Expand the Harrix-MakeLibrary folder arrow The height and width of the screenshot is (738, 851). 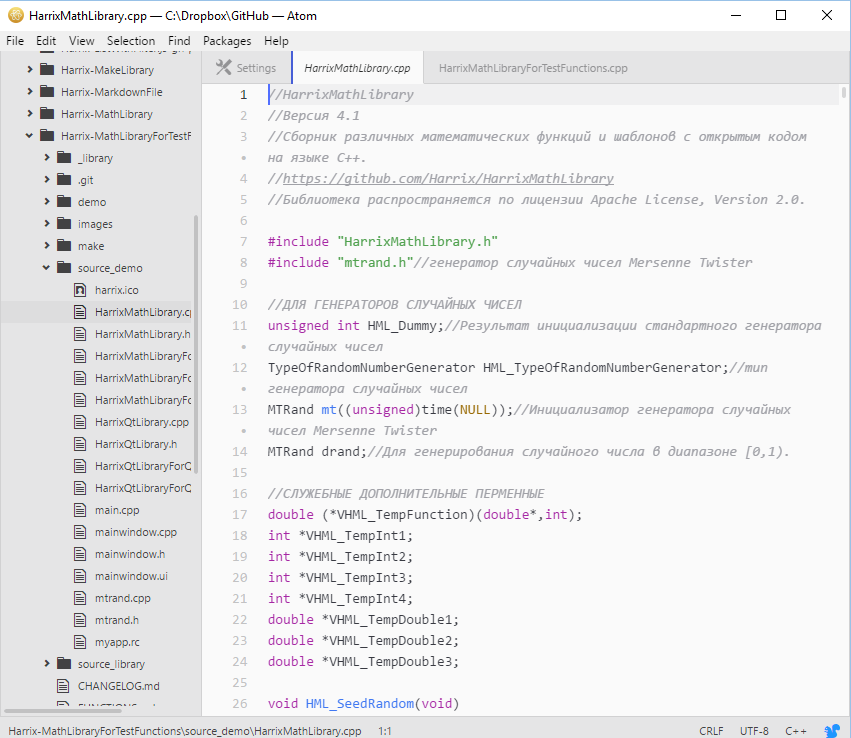(x=30, y=69)
